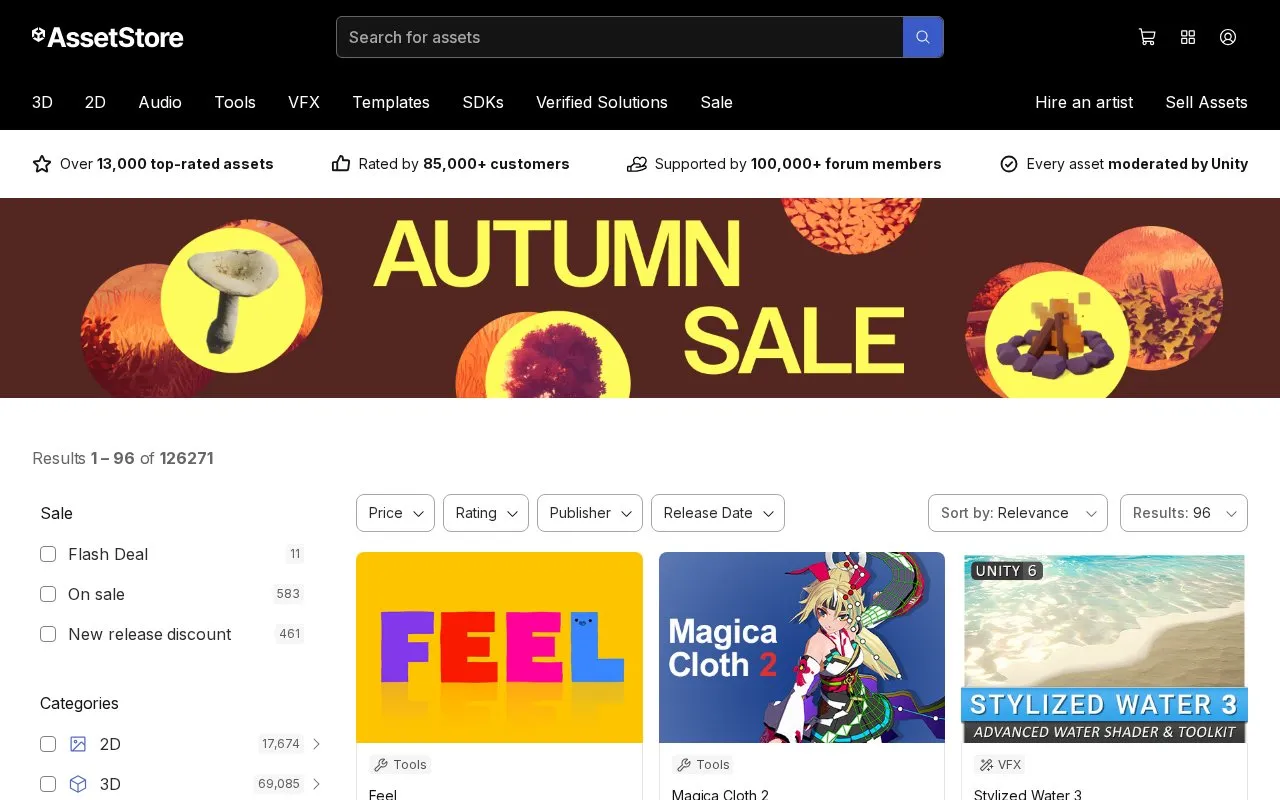Open the Stylized Water 3 thumbnail
This screenshot has height=800, width=1280.
pos(1104,647)
